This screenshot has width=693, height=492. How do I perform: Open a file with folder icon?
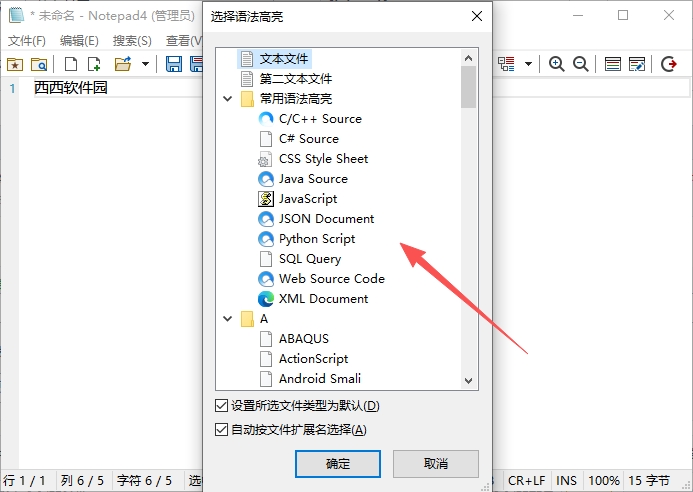123,65
